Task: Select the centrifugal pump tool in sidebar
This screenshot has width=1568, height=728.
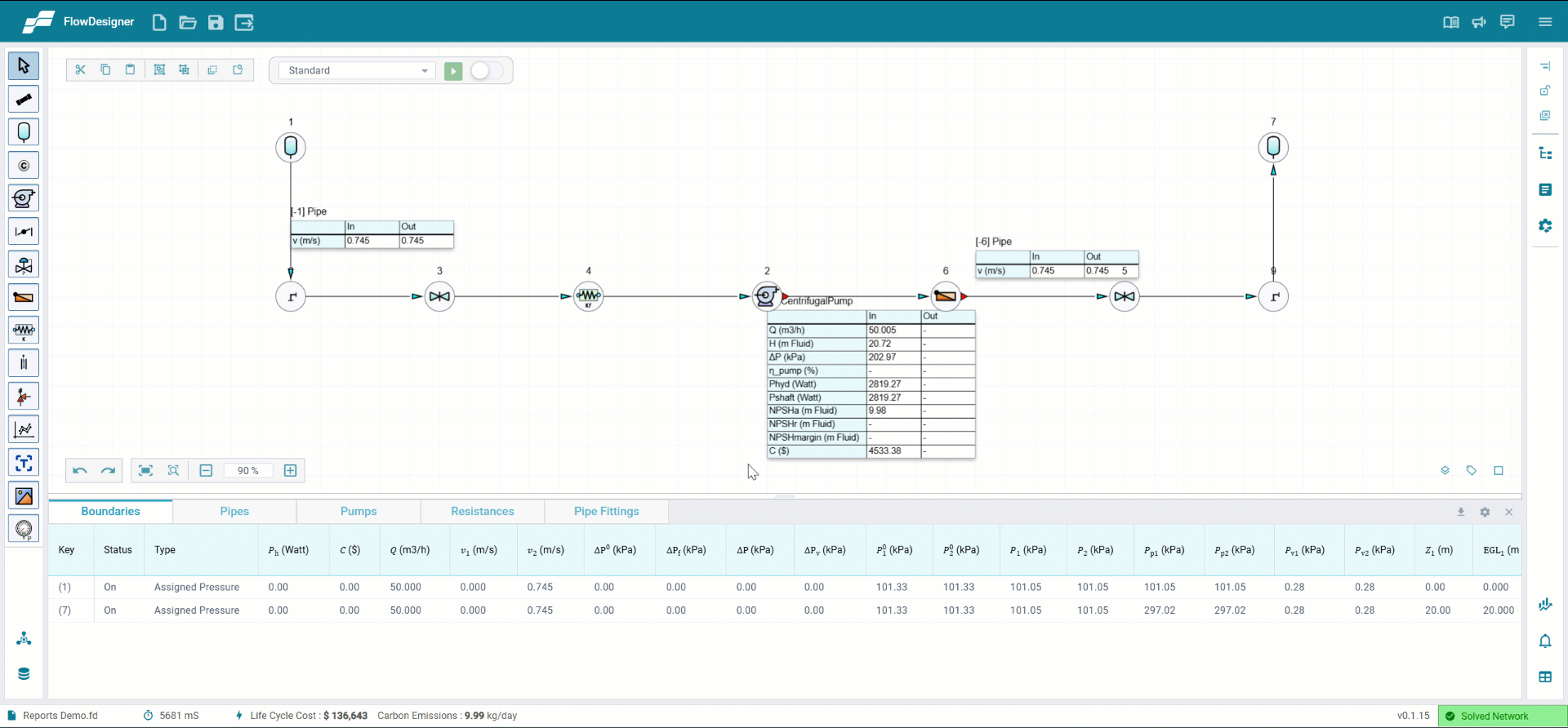Action: (24, 198)
